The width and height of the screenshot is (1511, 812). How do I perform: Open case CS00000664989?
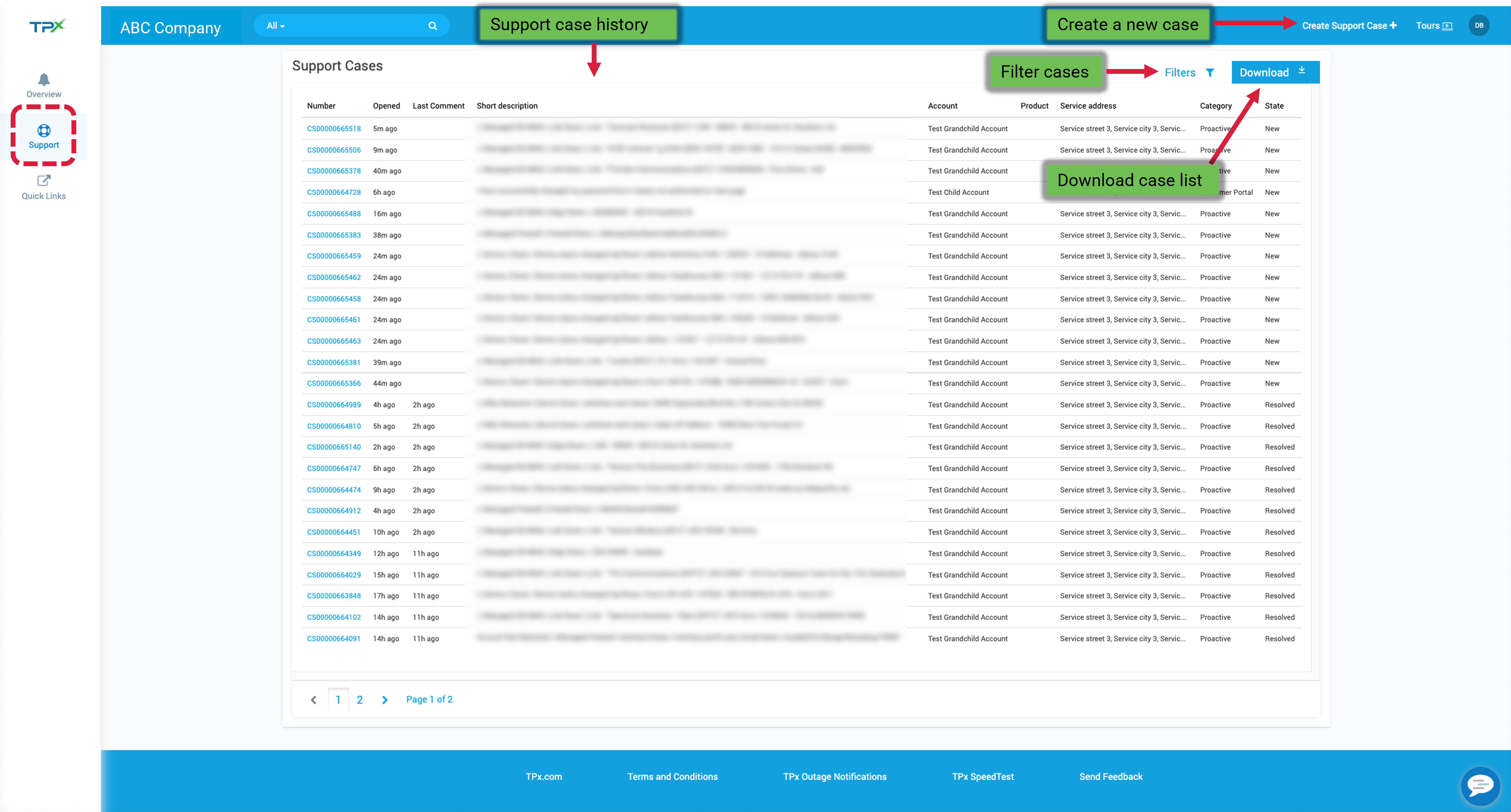coord(334,404)
